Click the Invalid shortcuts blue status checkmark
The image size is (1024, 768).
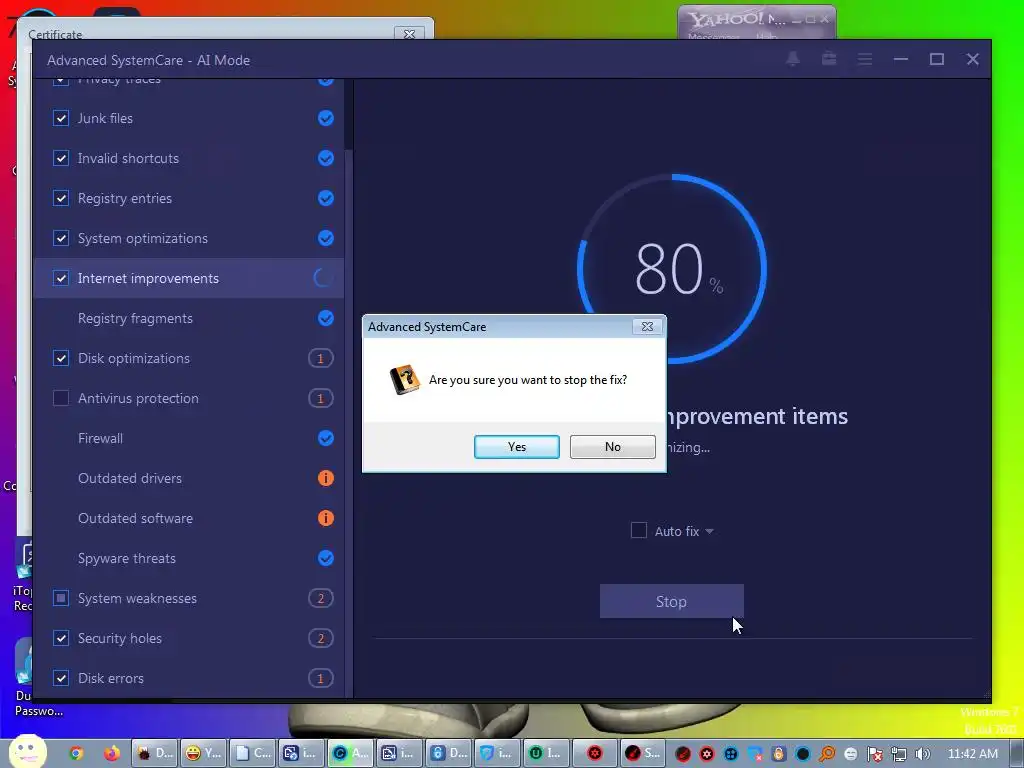point(325,158)
